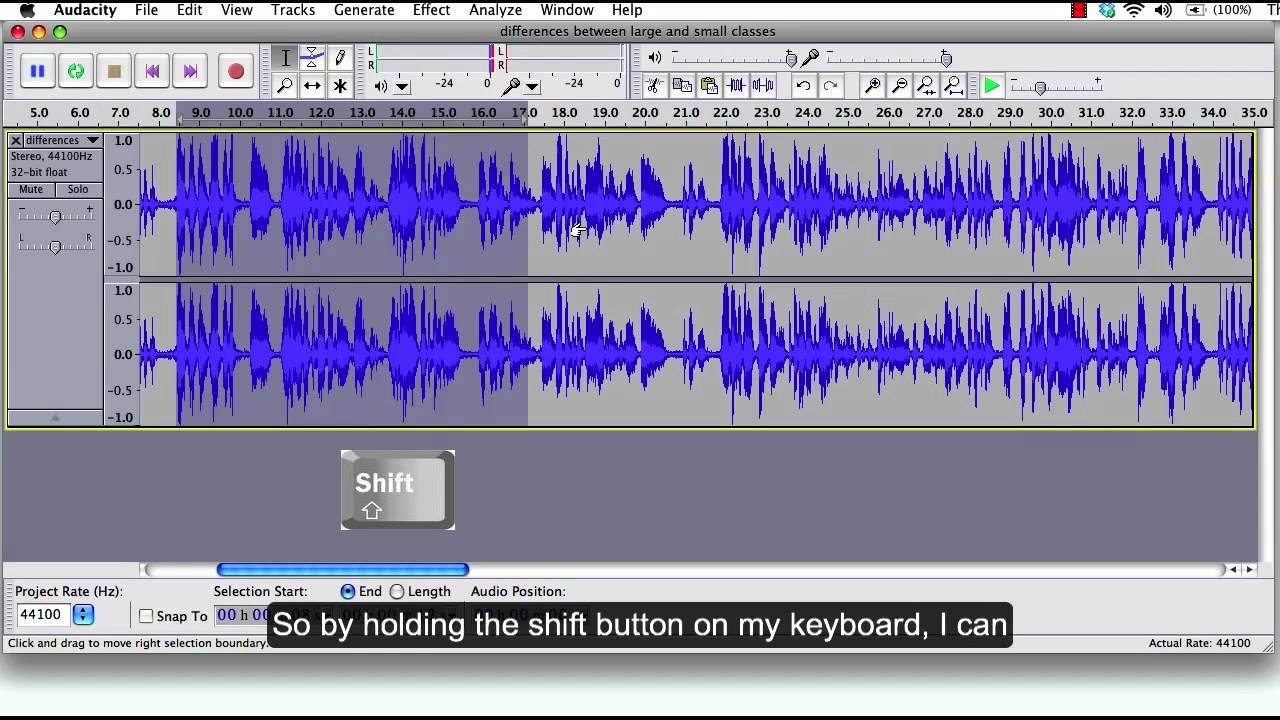The height and width of the screenshot is (720, 1280).
Task: Select the Multi-tool asterisk icon
Action: point(340,85)
